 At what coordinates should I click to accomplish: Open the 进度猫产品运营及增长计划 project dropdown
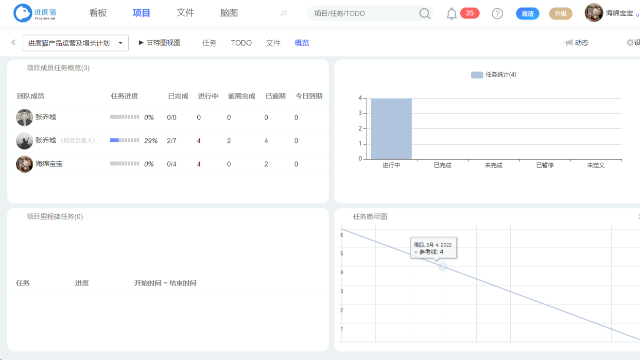point(76,43)
